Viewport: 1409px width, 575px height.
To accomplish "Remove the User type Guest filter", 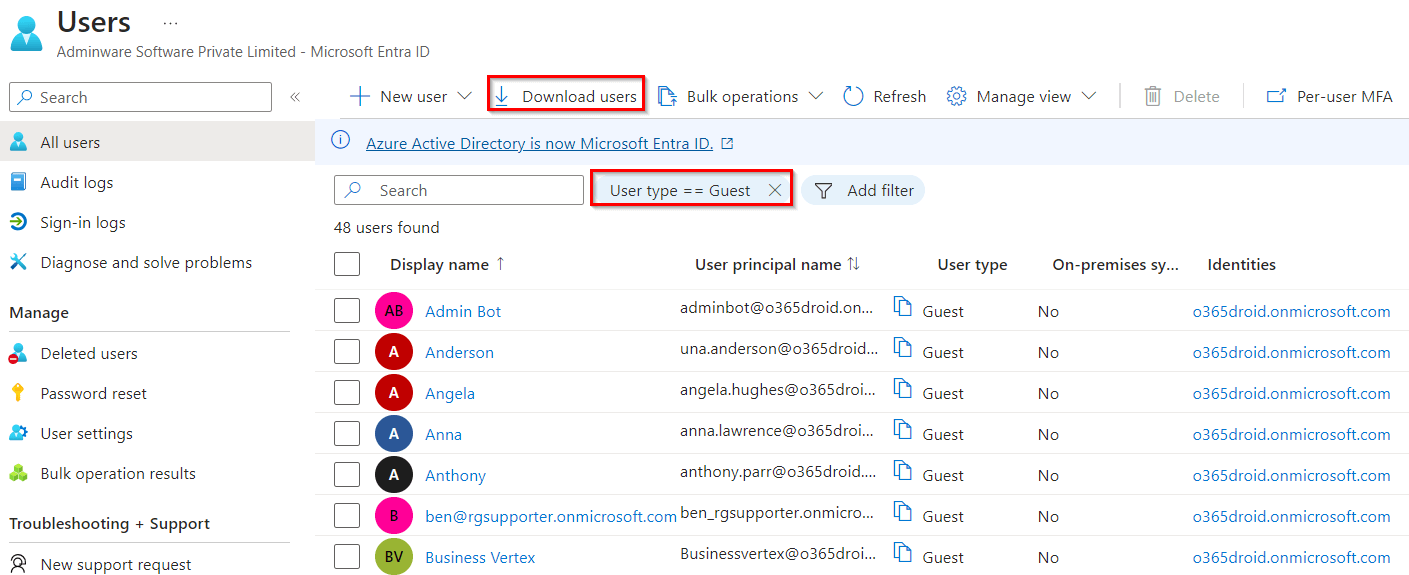I will (775, 190).
